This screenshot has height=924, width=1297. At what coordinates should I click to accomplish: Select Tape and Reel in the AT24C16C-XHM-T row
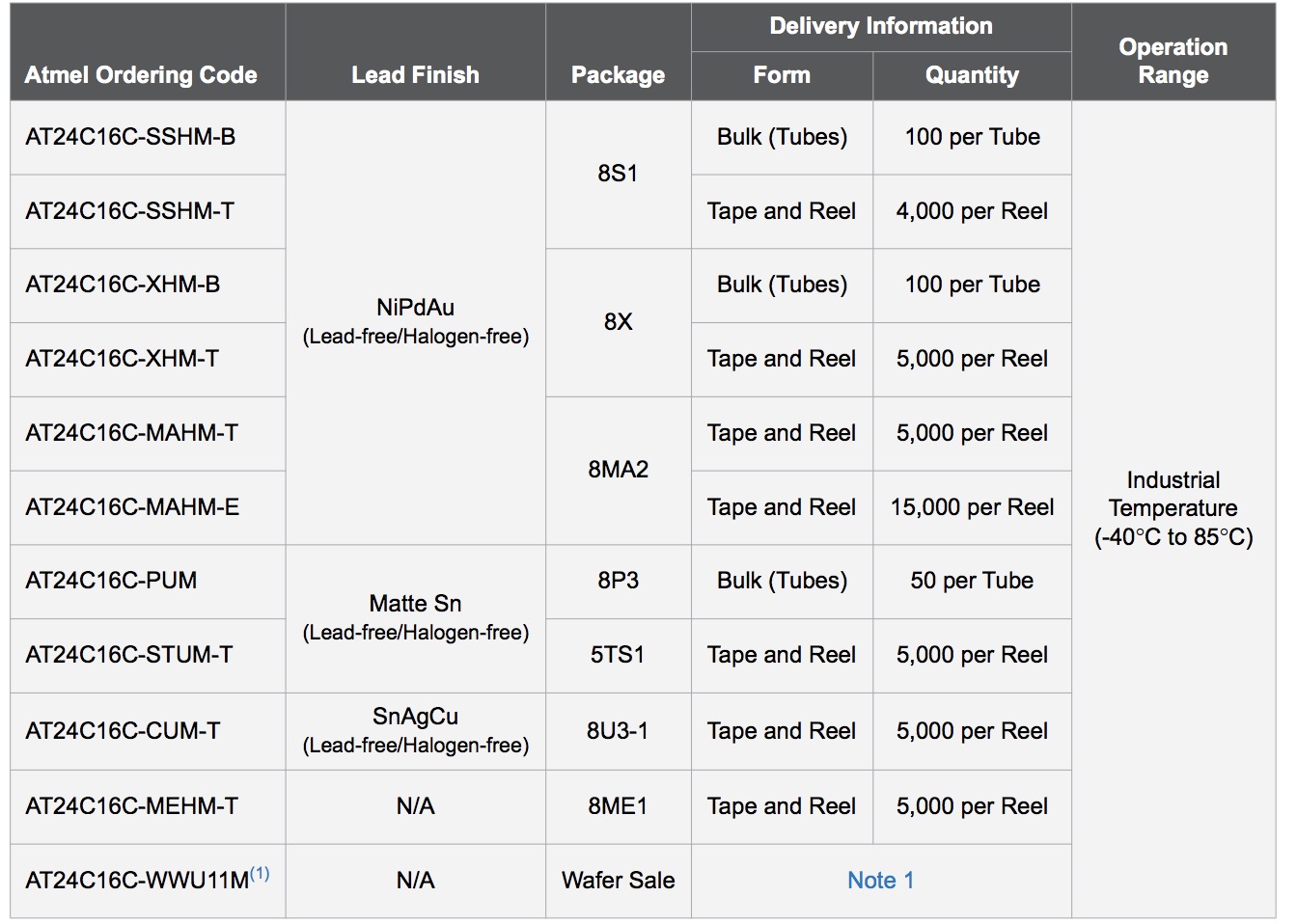click(782, 359)
